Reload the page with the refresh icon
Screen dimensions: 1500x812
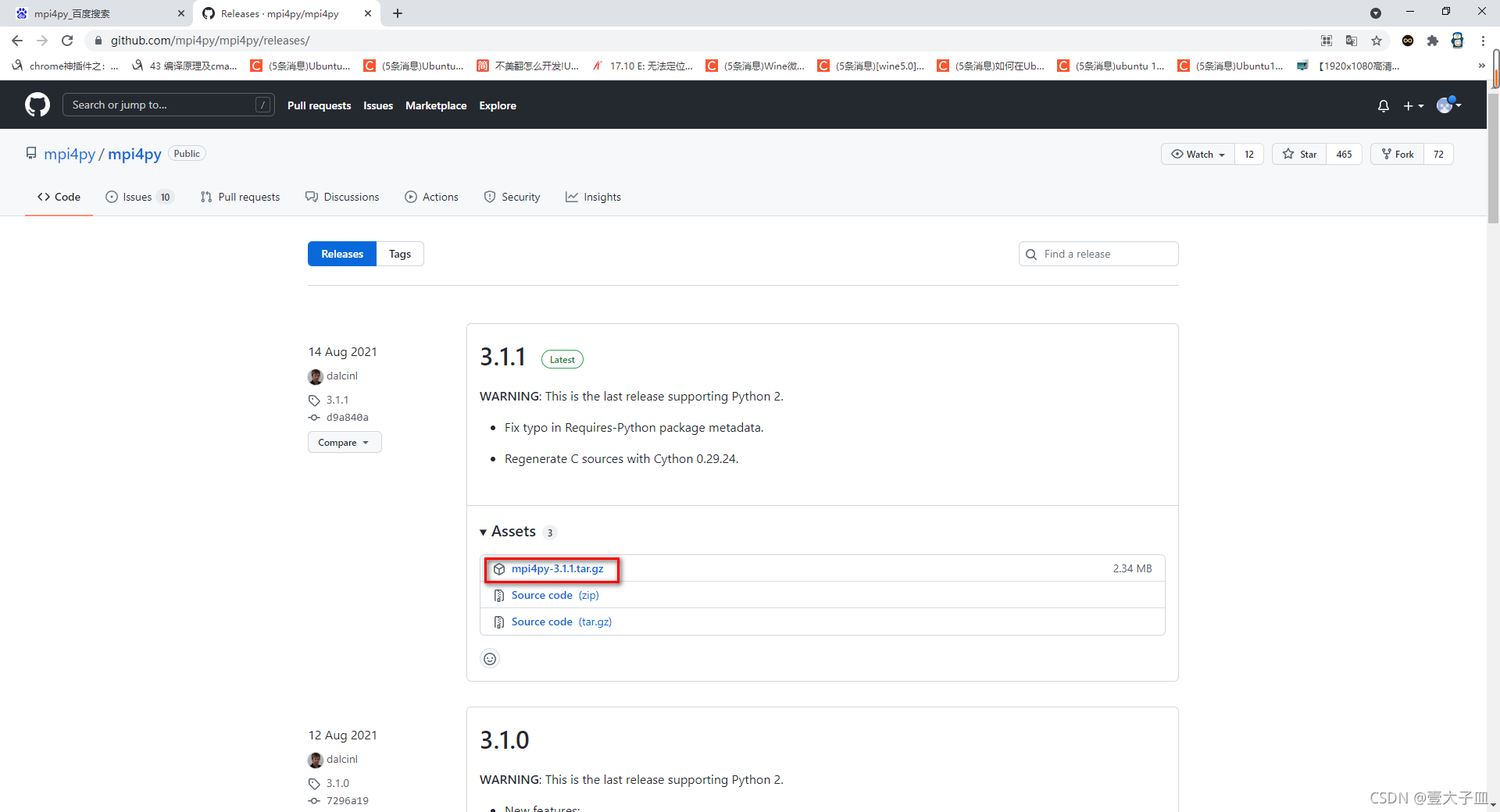tap(67, 41)
